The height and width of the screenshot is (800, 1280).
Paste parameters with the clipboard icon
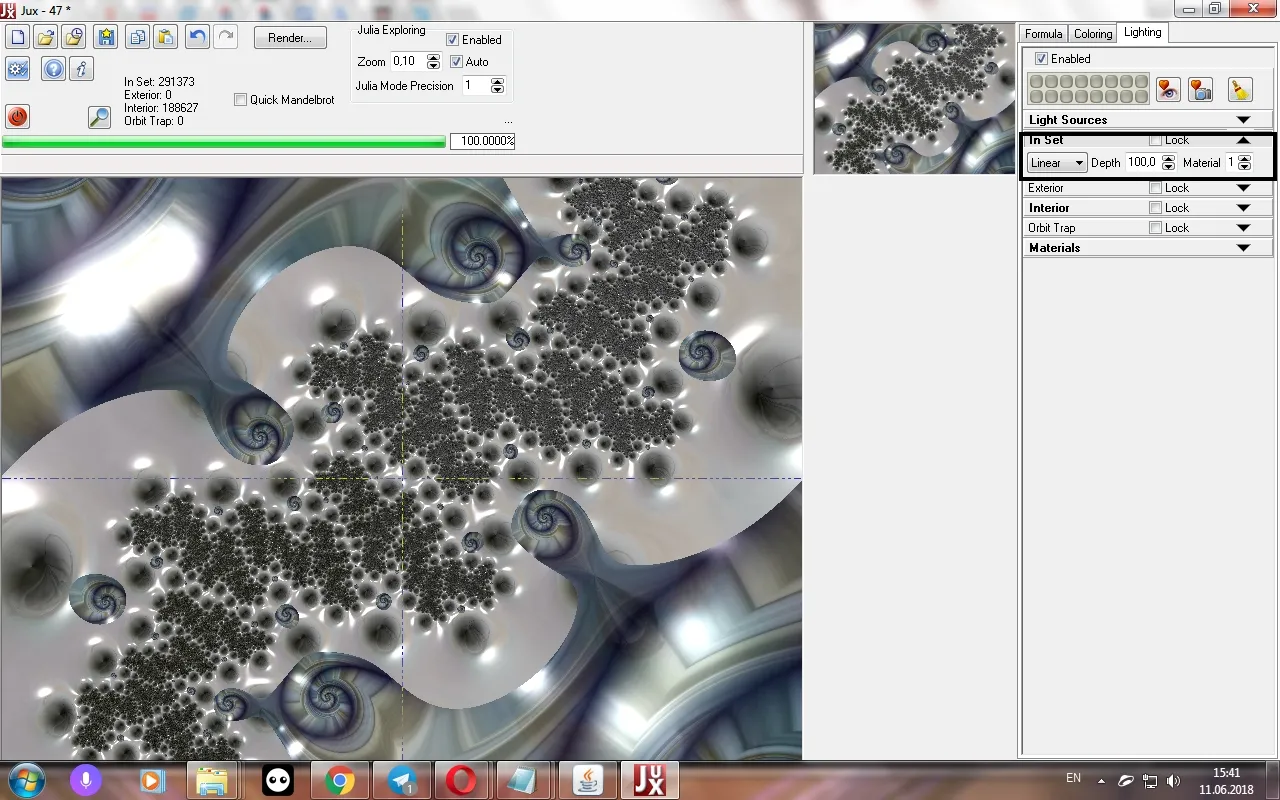166,38
